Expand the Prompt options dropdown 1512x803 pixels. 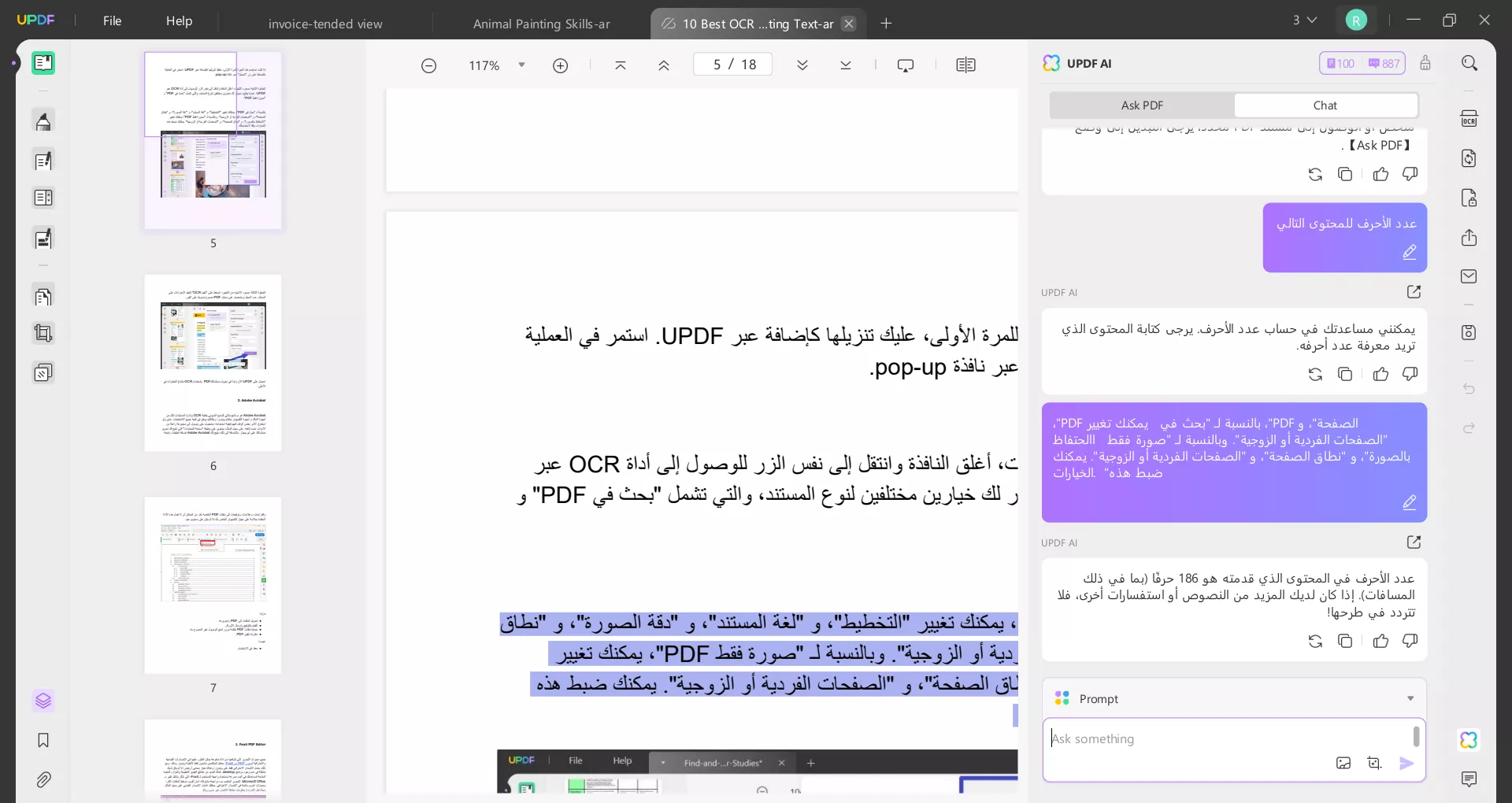tap(1410, 698)
